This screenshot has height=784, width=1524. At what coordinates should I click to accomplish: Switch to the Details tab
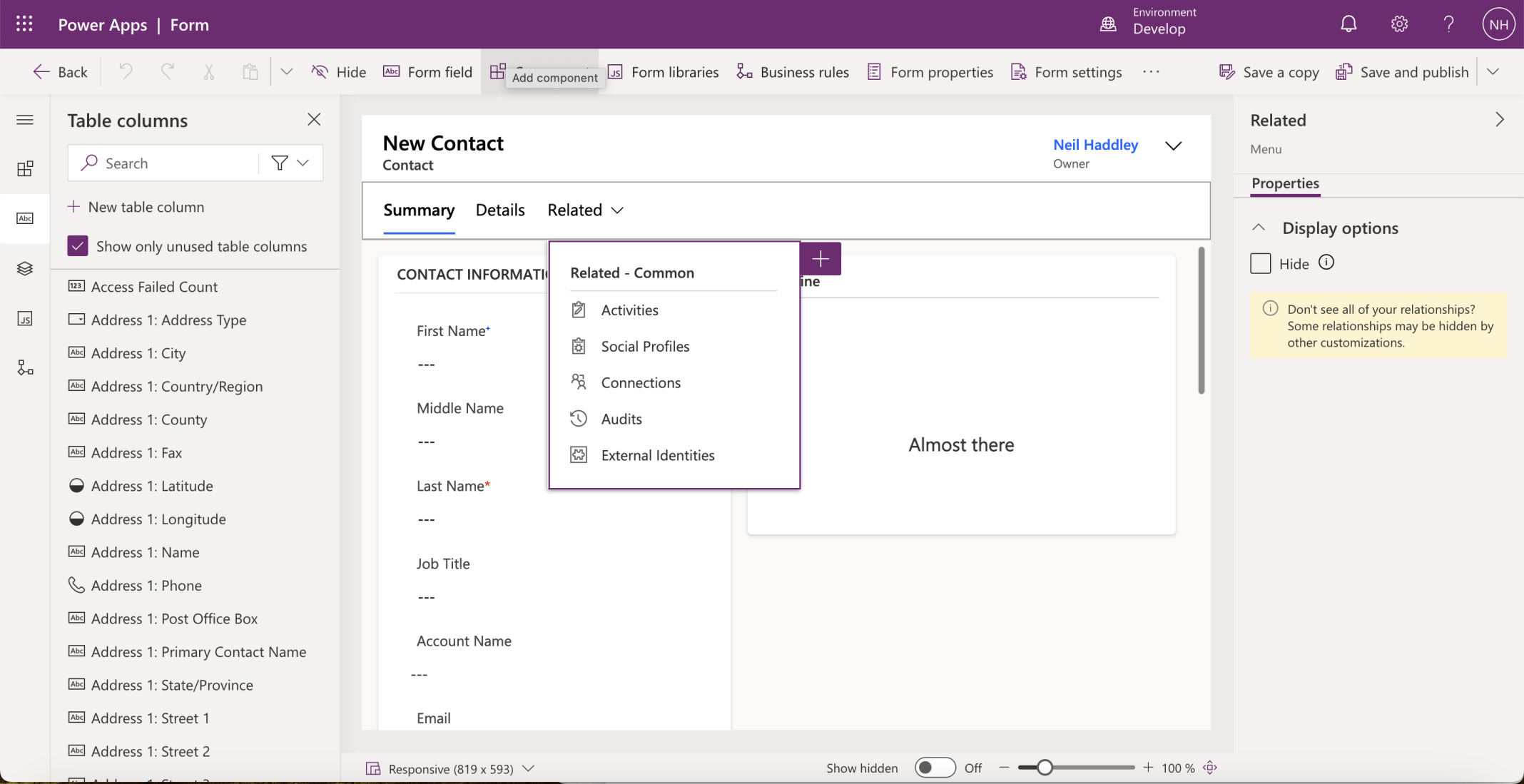499,210
